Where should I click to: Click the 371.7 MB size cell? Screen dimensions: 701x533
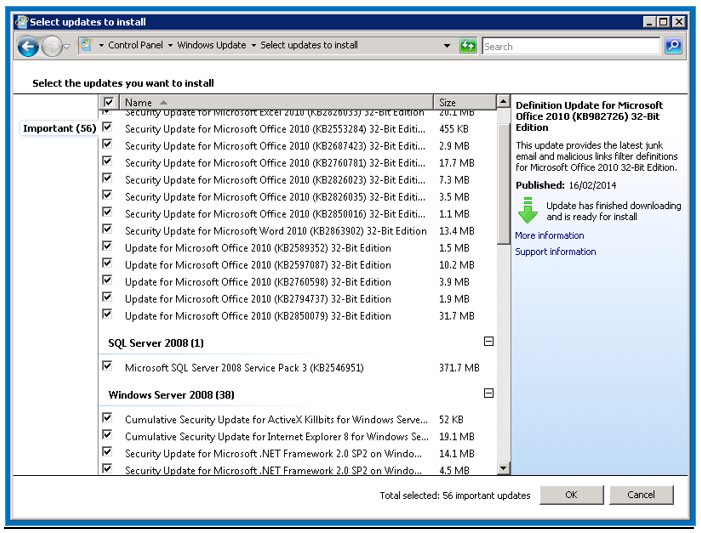coord(459,368)
